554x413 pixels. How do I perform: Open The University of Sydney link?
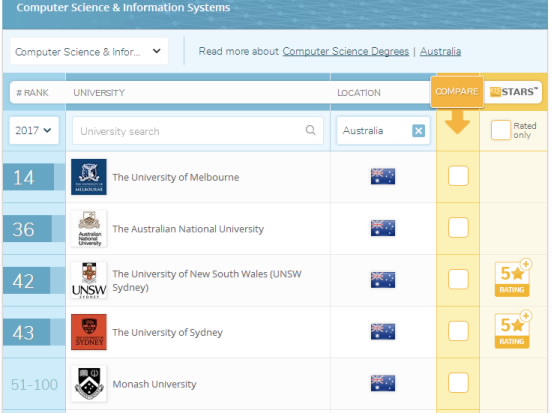(167, 332)
